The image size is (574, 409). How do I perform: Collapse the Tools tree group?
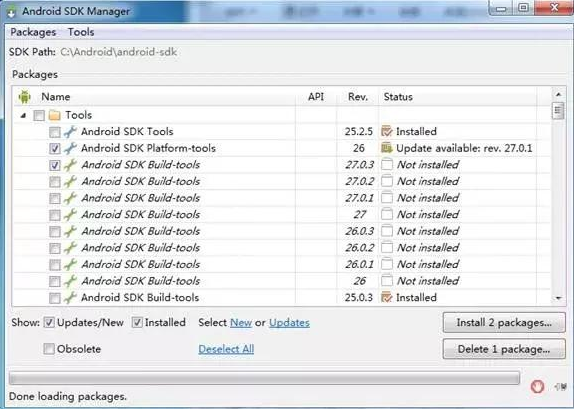tap(23, 116)
